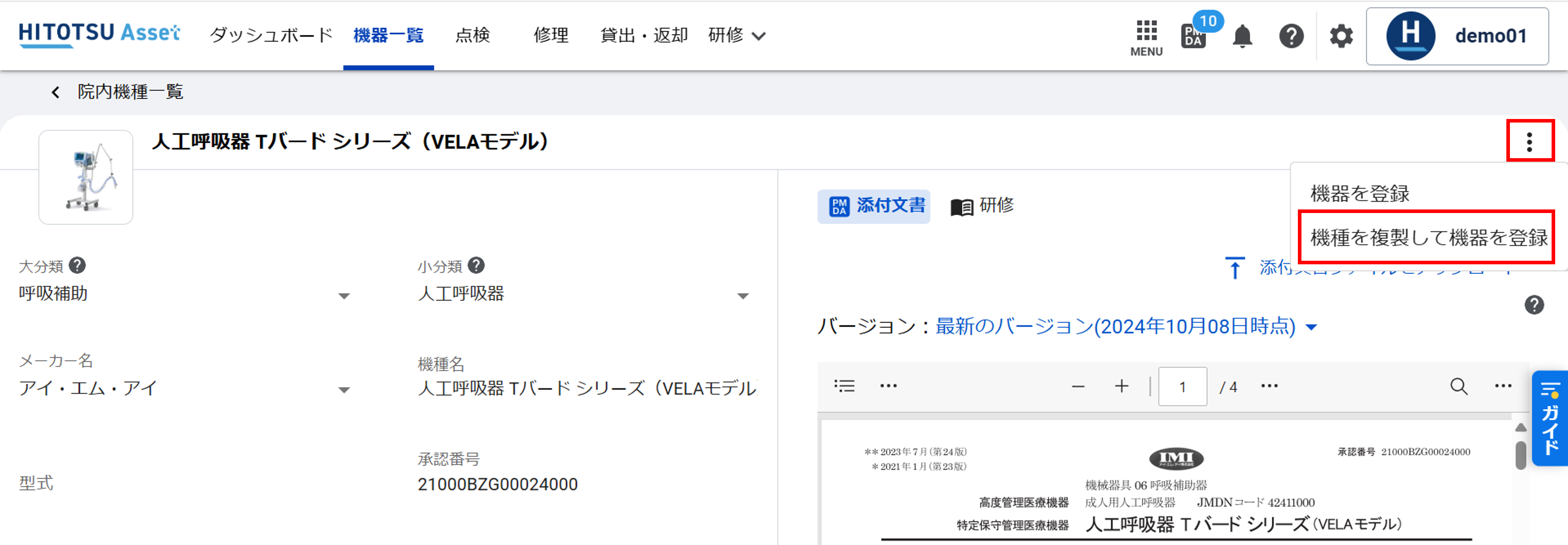Click the 承認番号 field value
This screenshot has height=545, width=1568.
click(497, 484)
